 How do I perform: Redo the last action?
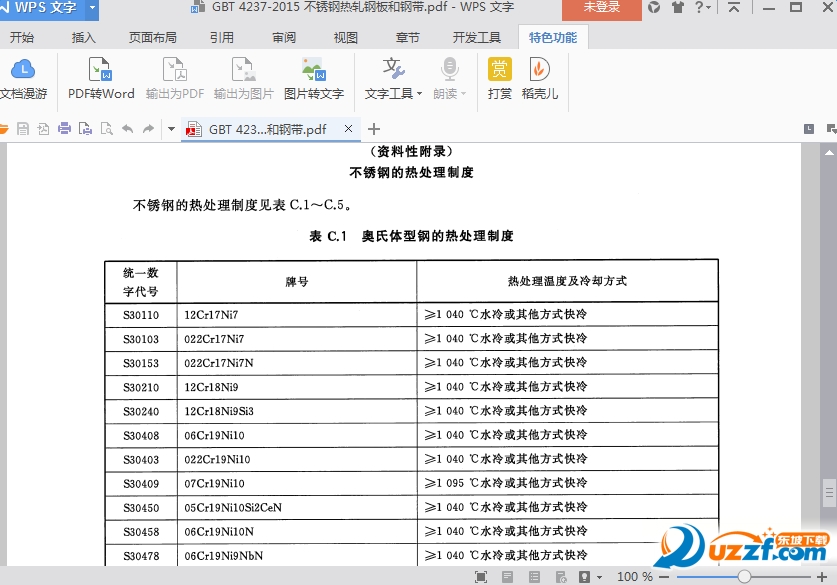pyautogui.click(x=148, y=129)
